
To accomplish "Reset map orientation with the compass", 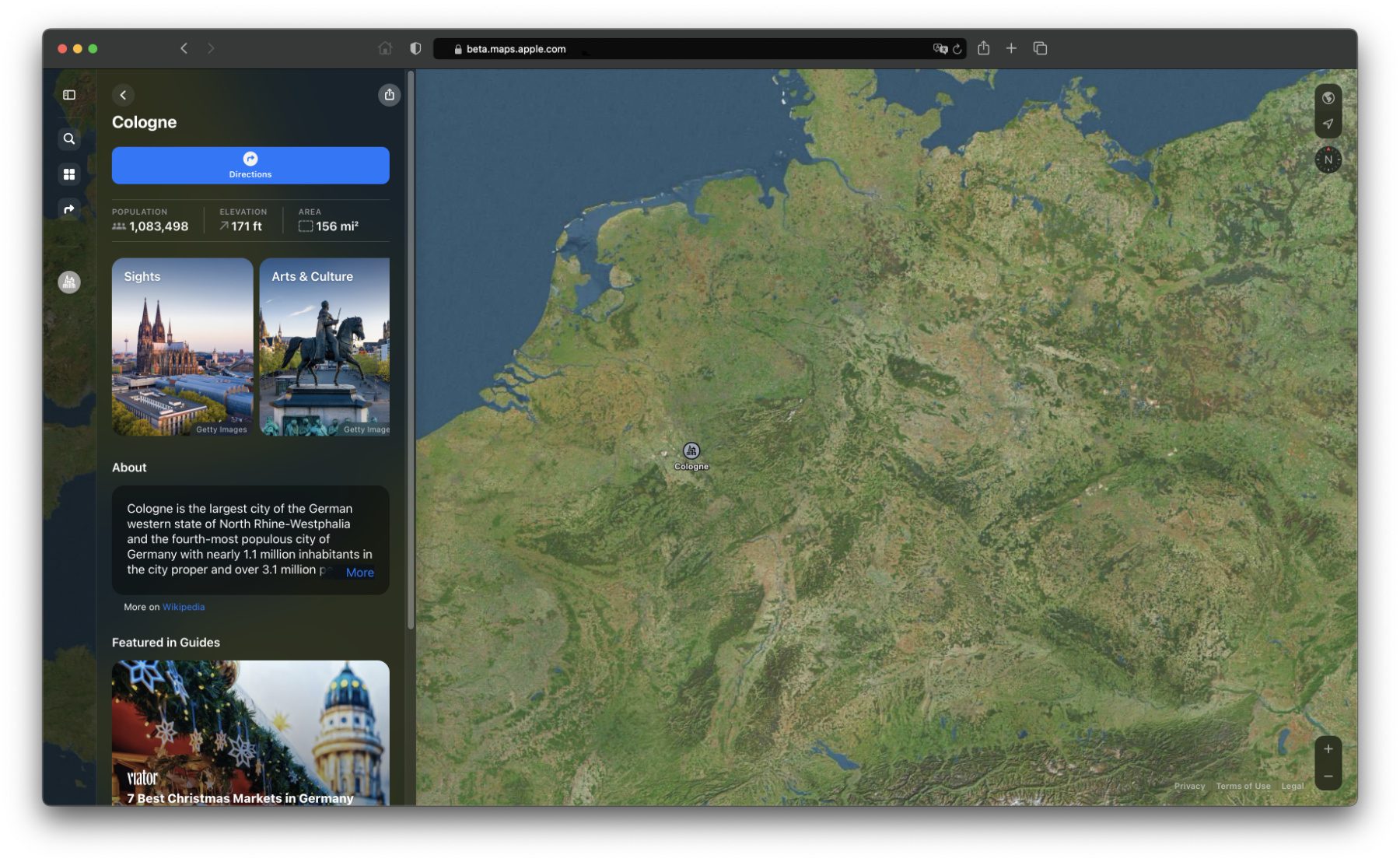I will point(1328,159).
